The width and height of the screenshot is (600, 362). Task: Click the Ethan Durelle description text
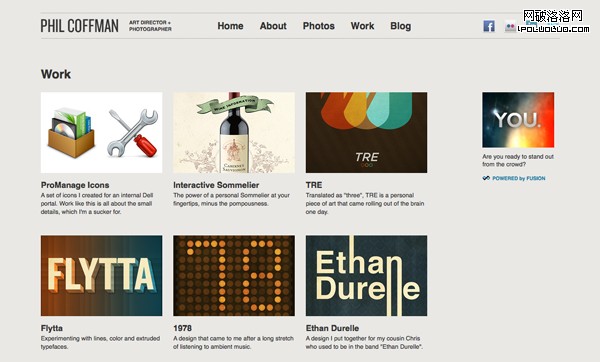pos(364,342)
